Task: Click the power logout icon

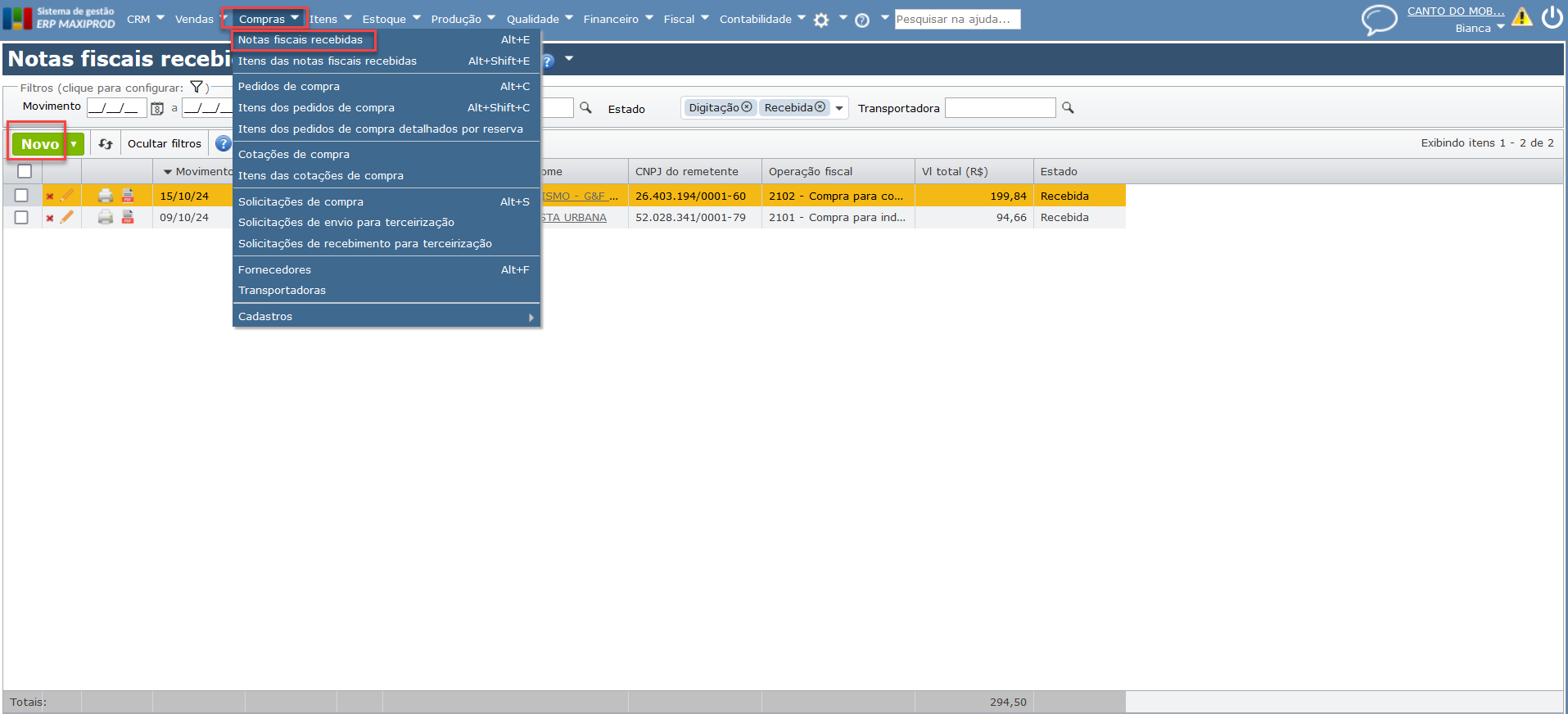Action: click(x=1552, y=17)
